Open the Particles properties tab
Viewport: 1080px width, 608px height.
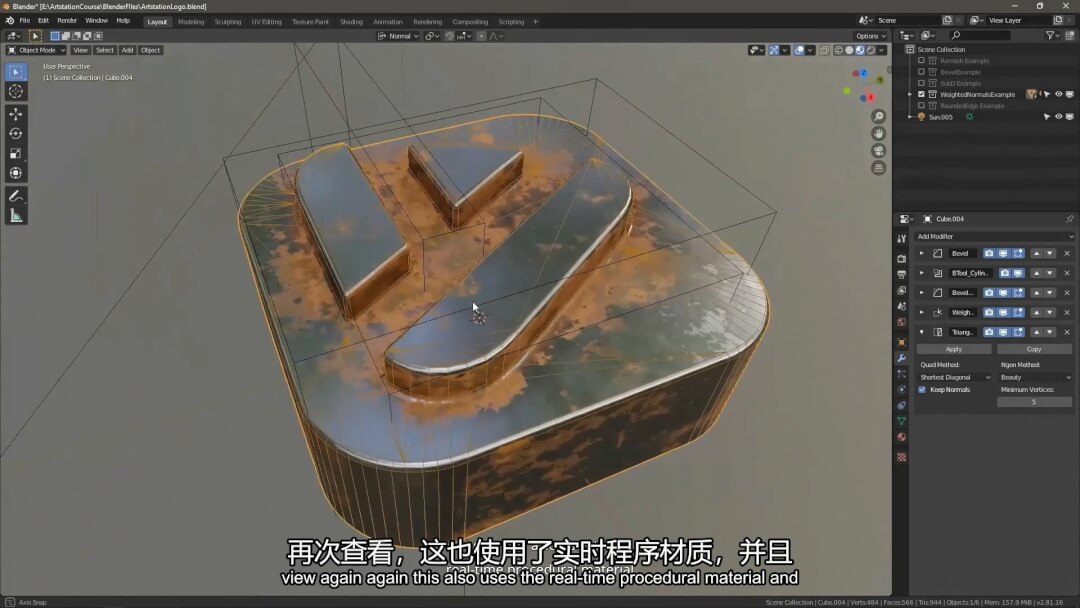click(902, 374)
